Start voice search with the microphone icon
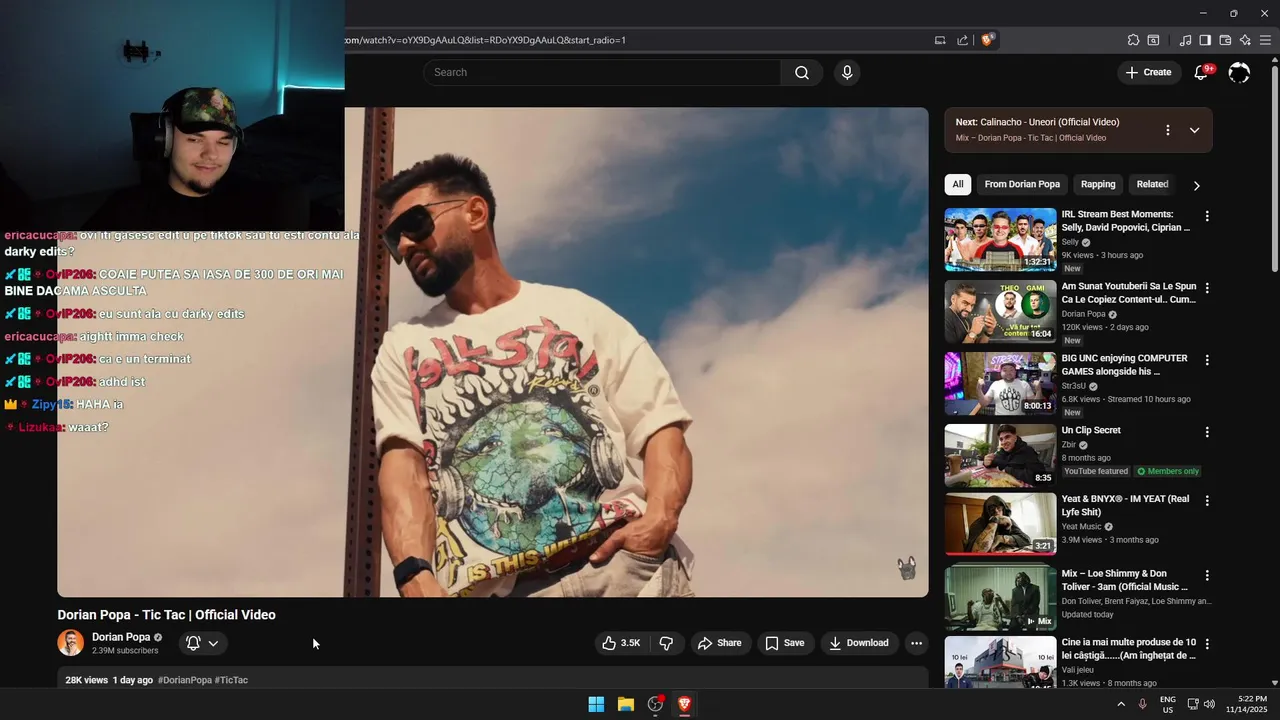Screen dimensions: 1280x720 (x=847, y=72)
